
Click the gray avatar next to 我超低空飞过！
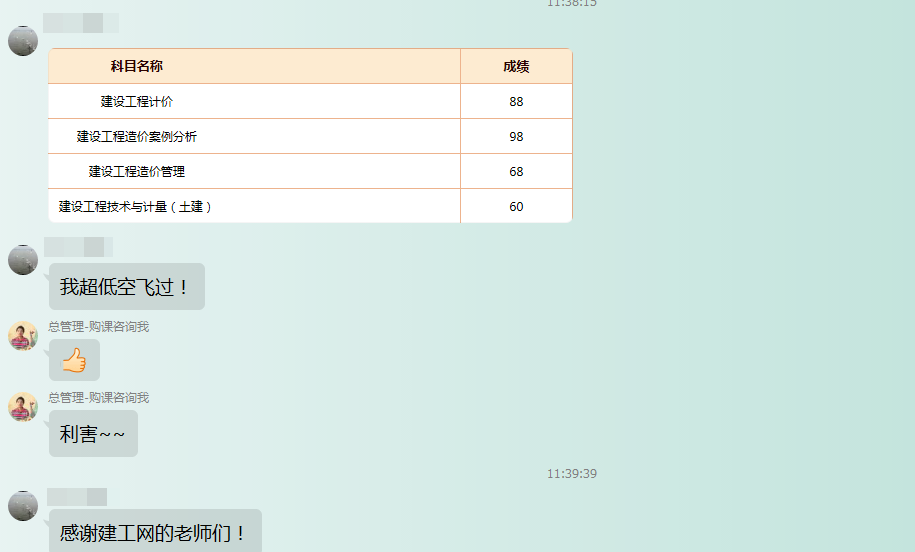tap(23, 260)
